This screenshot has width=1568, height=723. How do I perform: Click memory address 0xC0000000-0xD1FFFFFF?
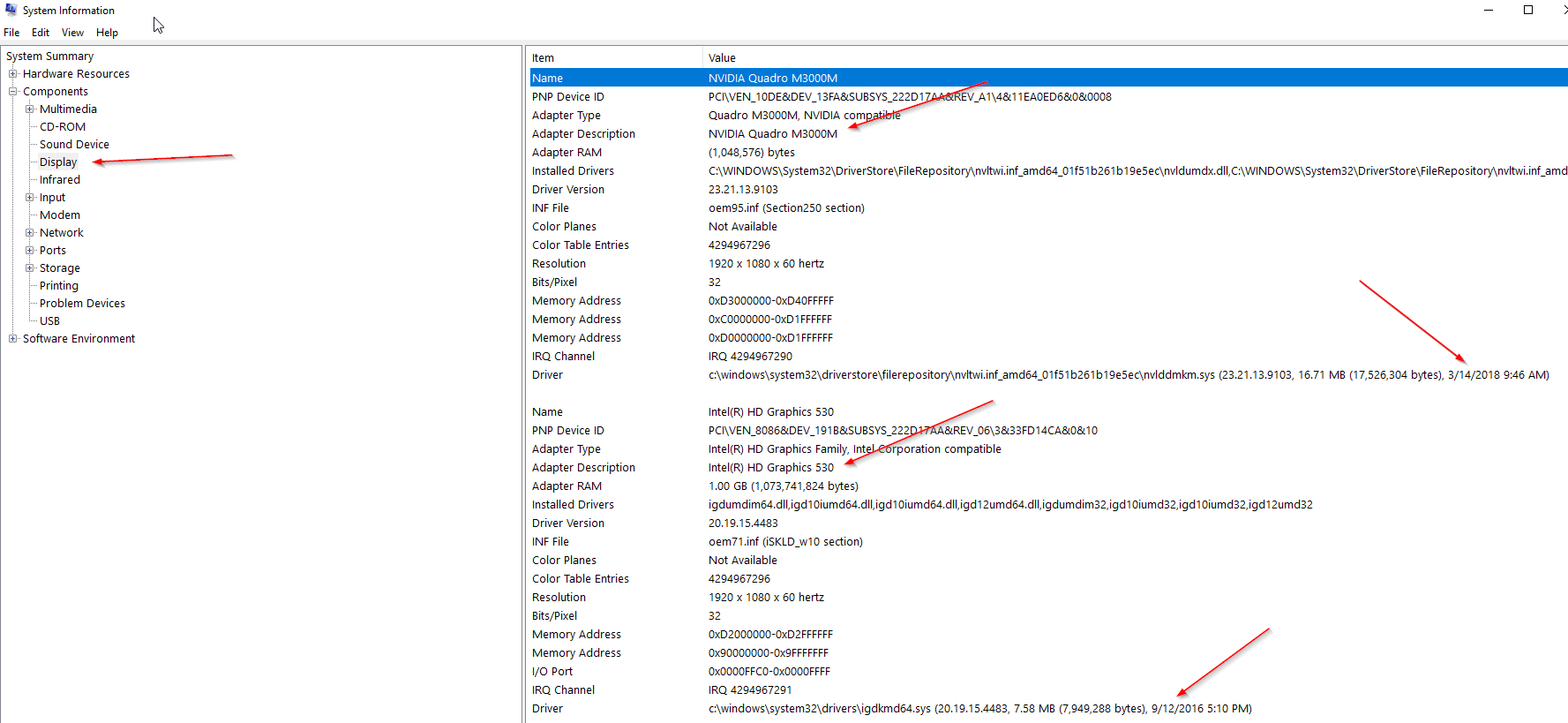tap(769, 320)
